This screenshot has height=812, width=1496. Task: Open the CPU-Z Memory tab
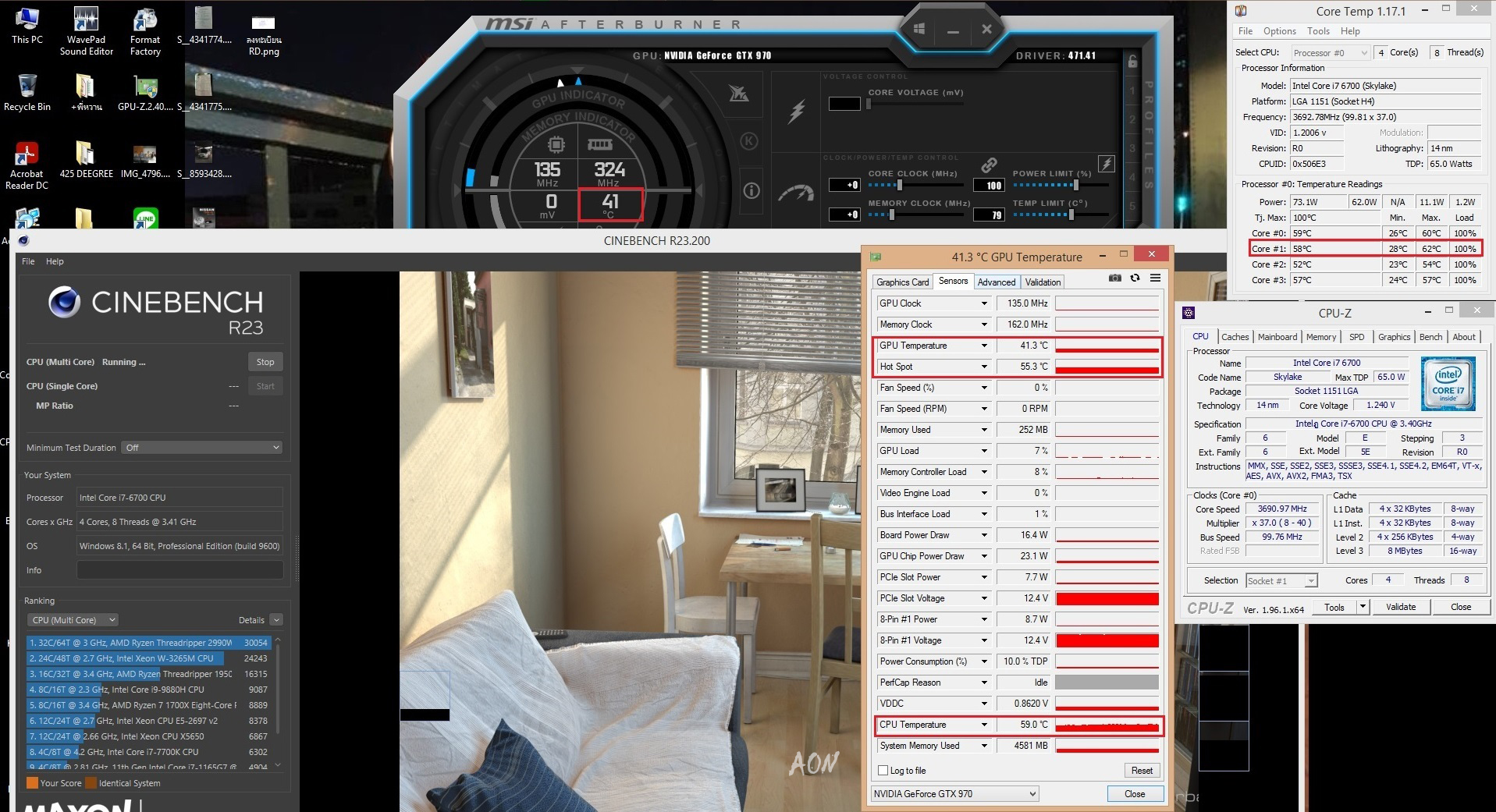pos(1320,337)
